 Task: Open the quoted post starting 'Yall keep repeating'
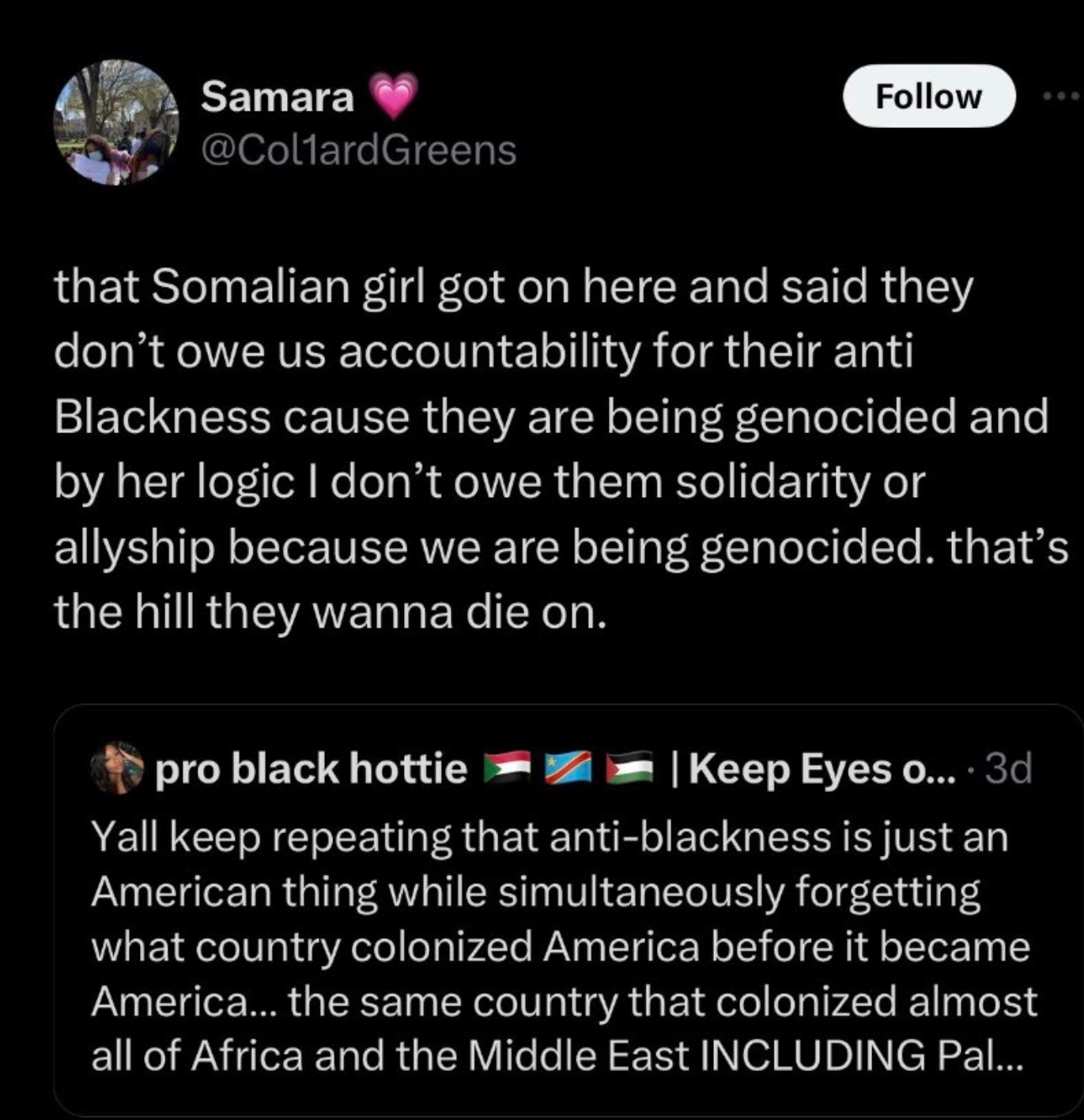coord(568,911)
